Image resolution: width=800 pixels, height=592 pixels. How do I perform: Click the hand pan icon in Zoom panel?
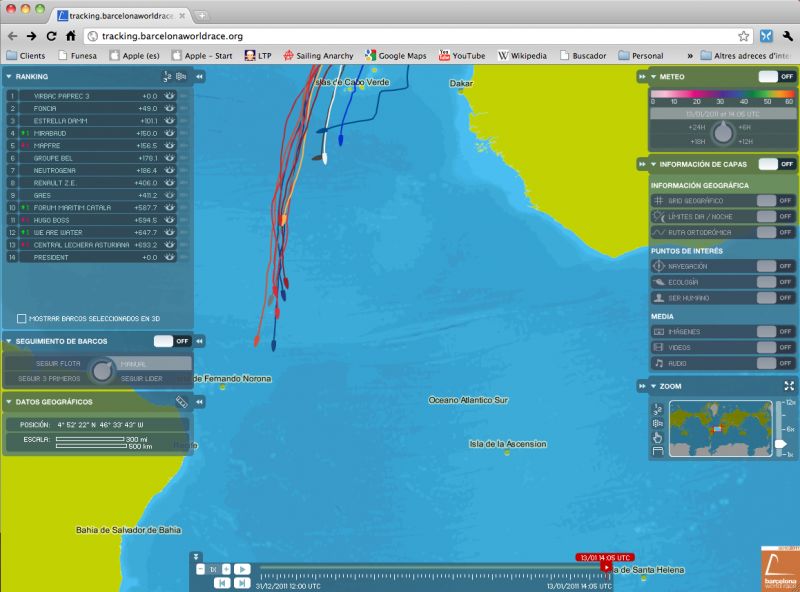pyautogui.click(x=657, y=437)
